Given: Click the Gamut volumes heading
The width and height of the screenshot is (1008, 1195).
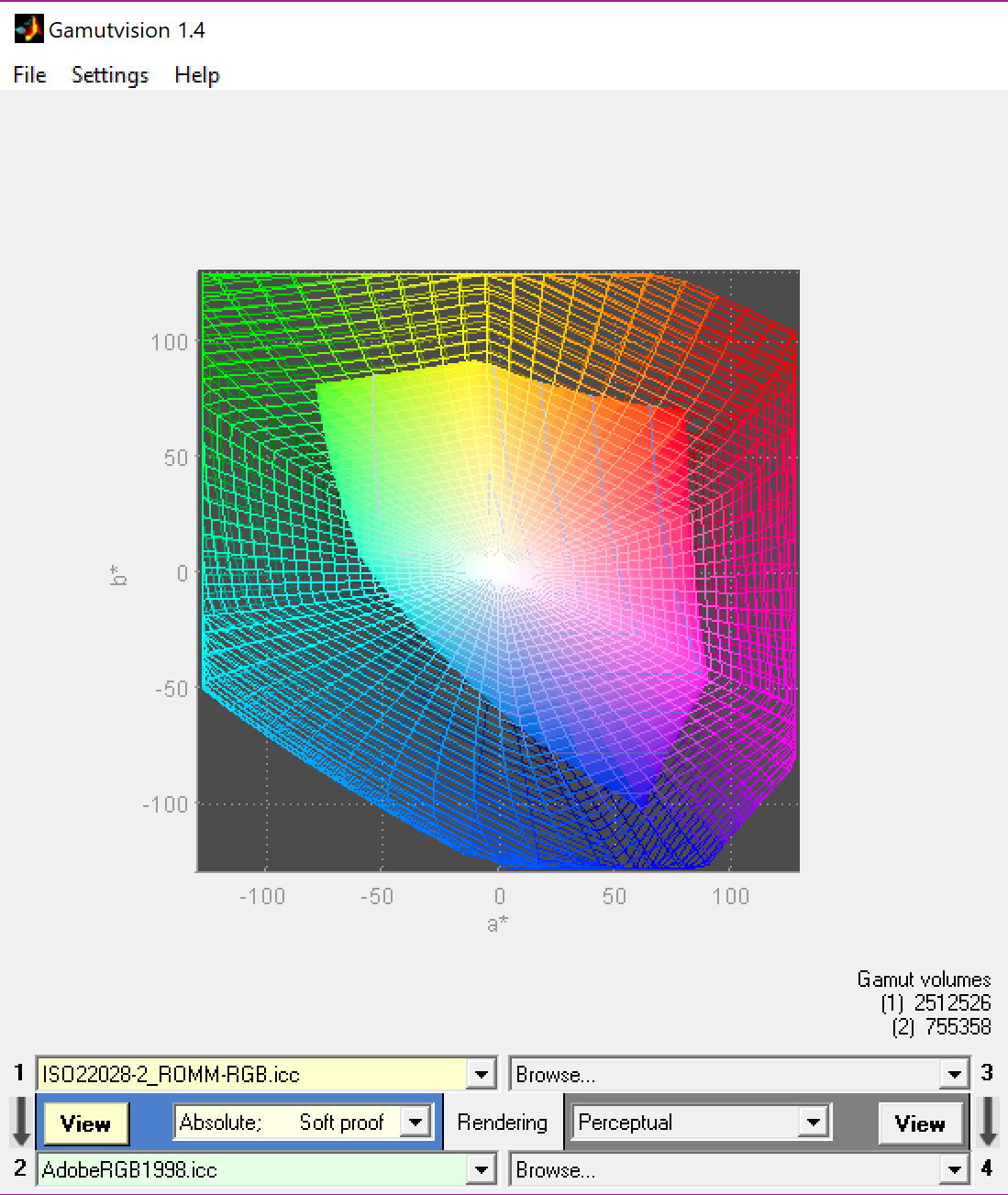Looking at the screenshot, I should tap(924, 979).
